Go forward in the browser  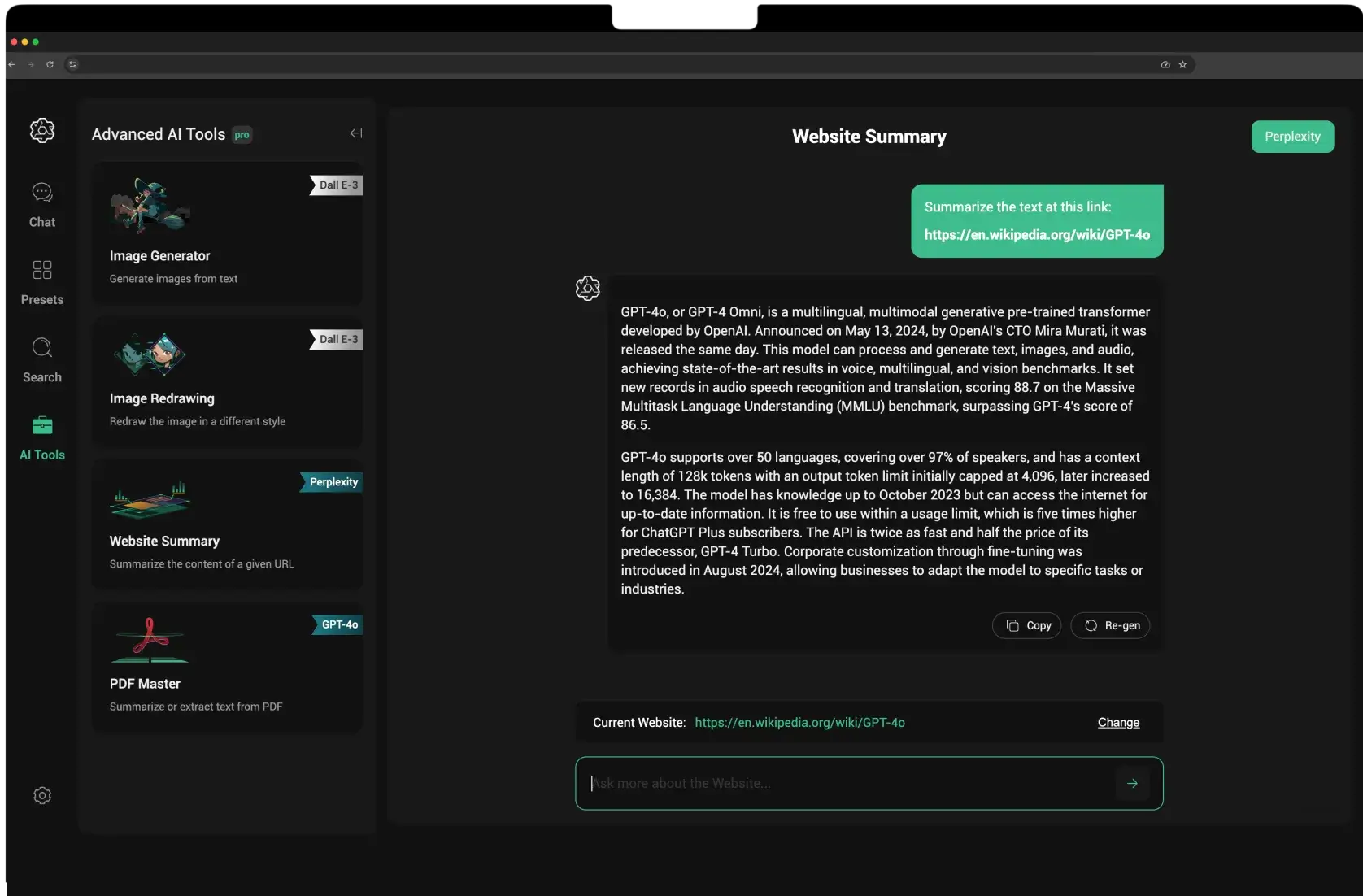point(31,64)
